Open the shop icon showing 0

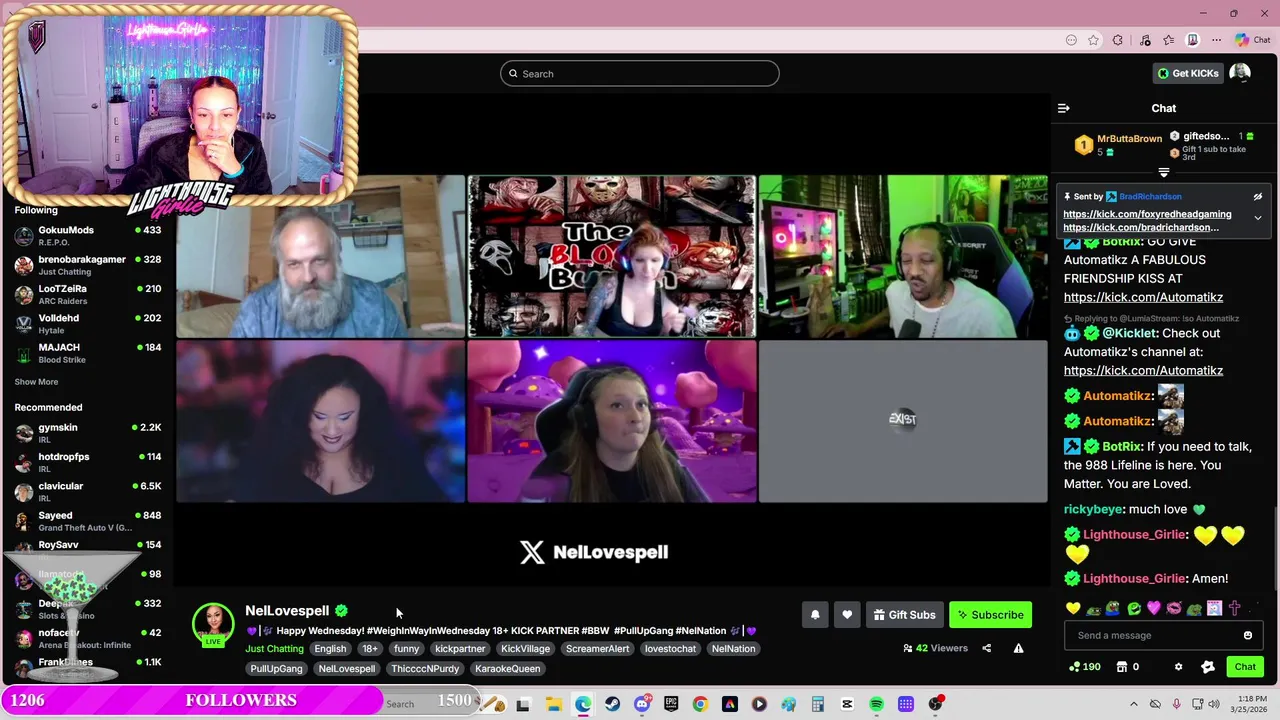(x=1128, y=667)
